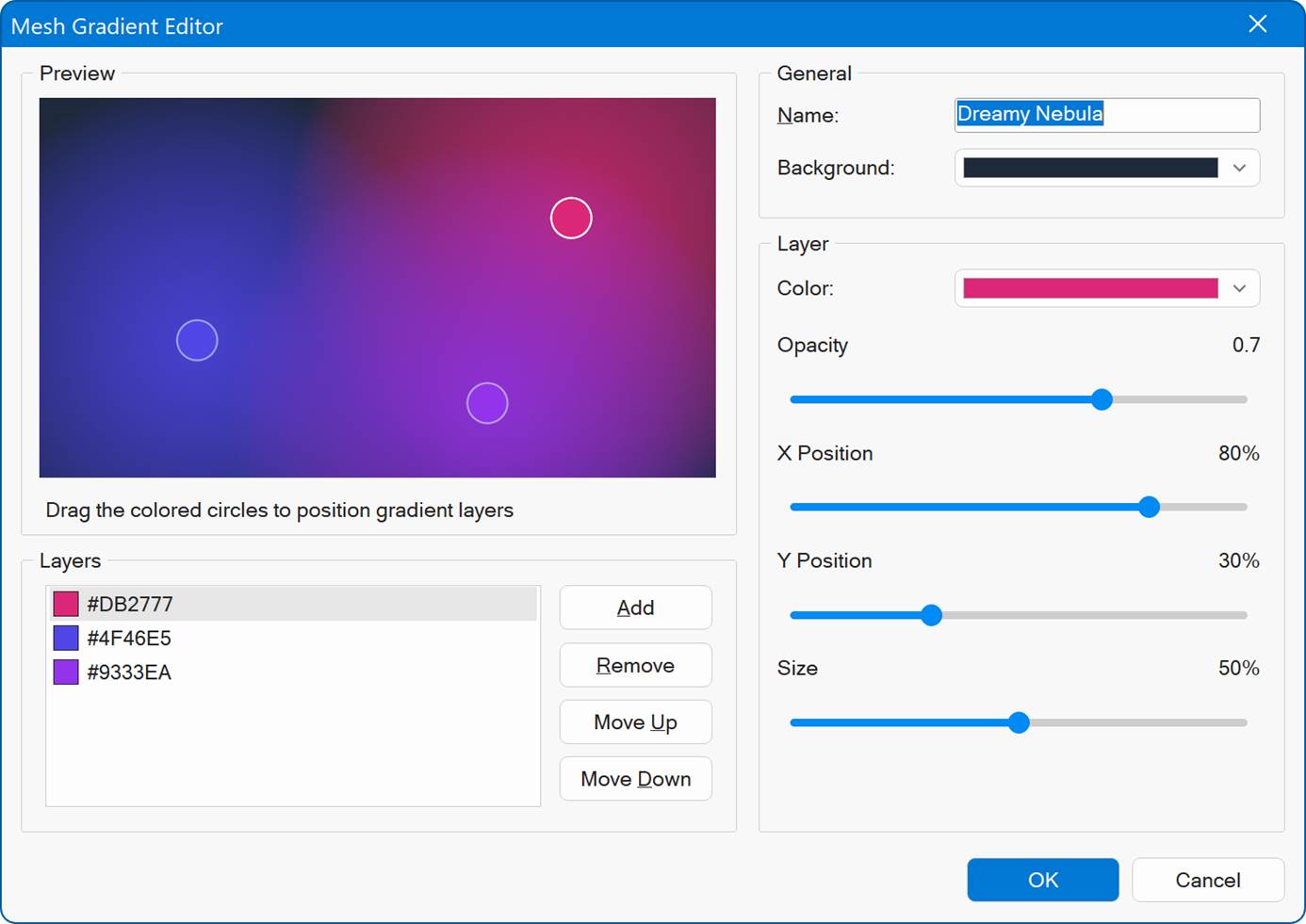
Task: Select the #9333EA layer in list
Action: tap(292, 673)
